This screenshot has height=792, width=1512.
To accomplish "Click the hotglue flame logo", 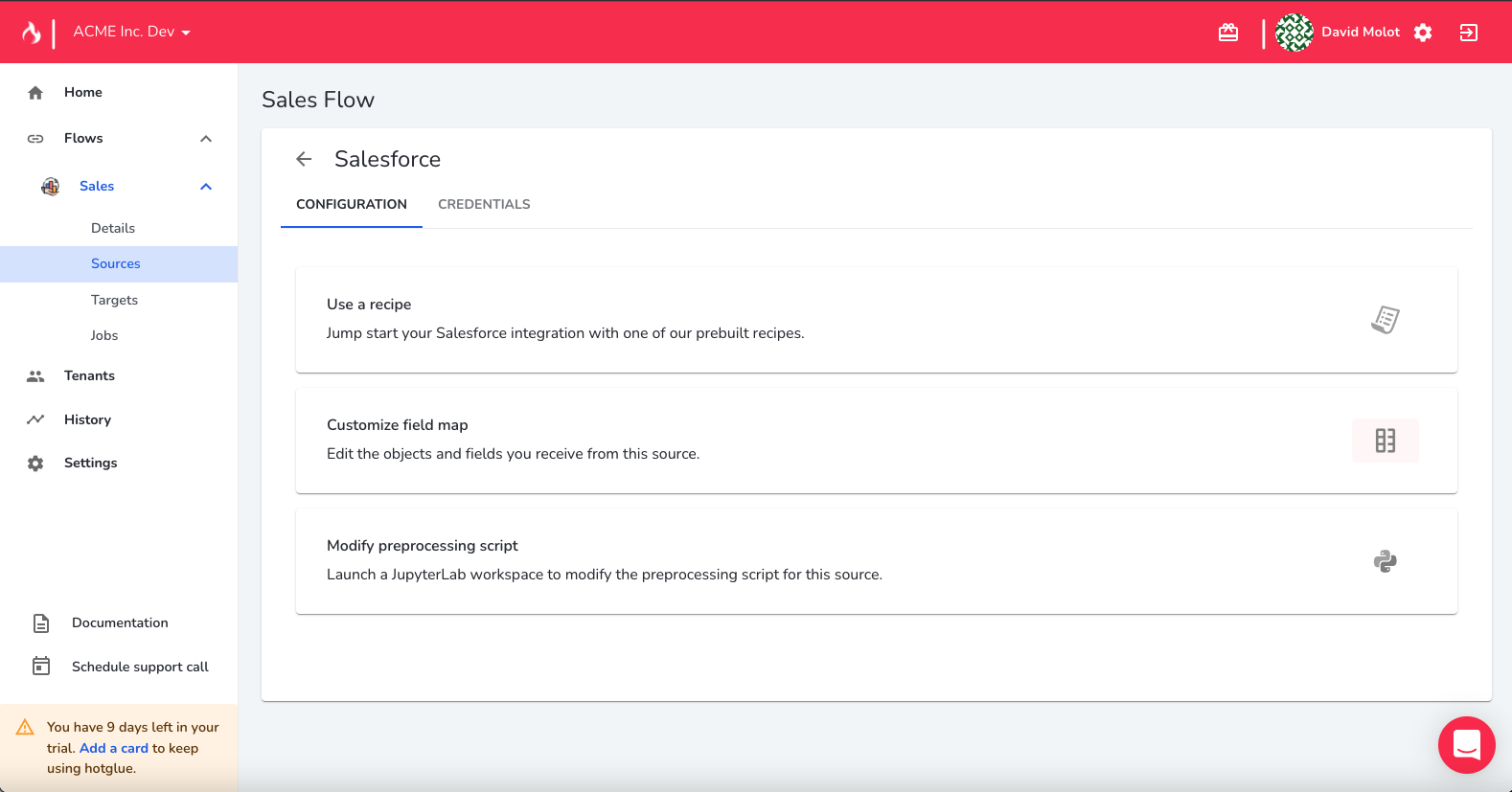I will [x=32, y=33].
